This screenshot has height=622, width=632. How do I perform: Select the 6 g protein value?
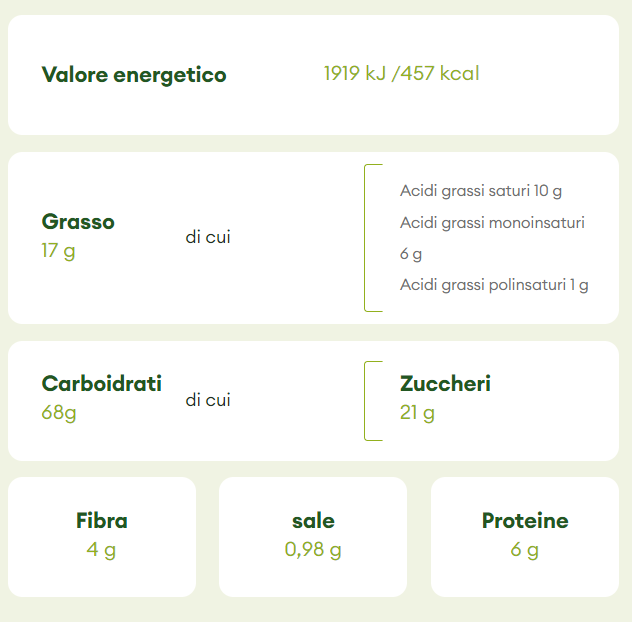(525, 549)
